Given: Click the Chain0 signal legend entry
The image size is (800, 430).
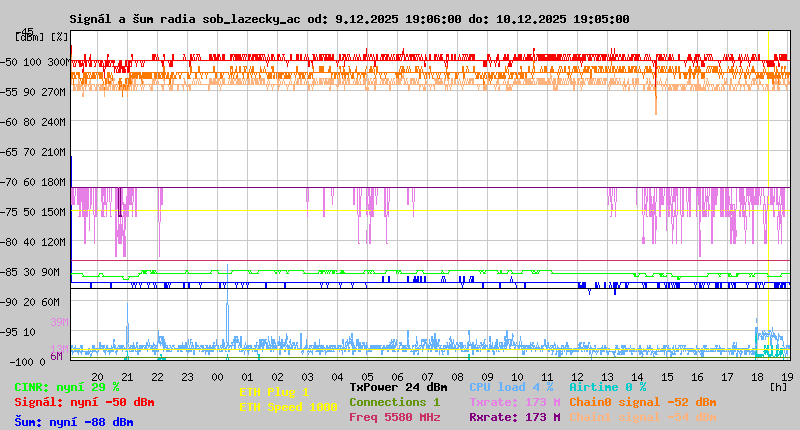Looking at the screenshot, I should click(643, 402).
